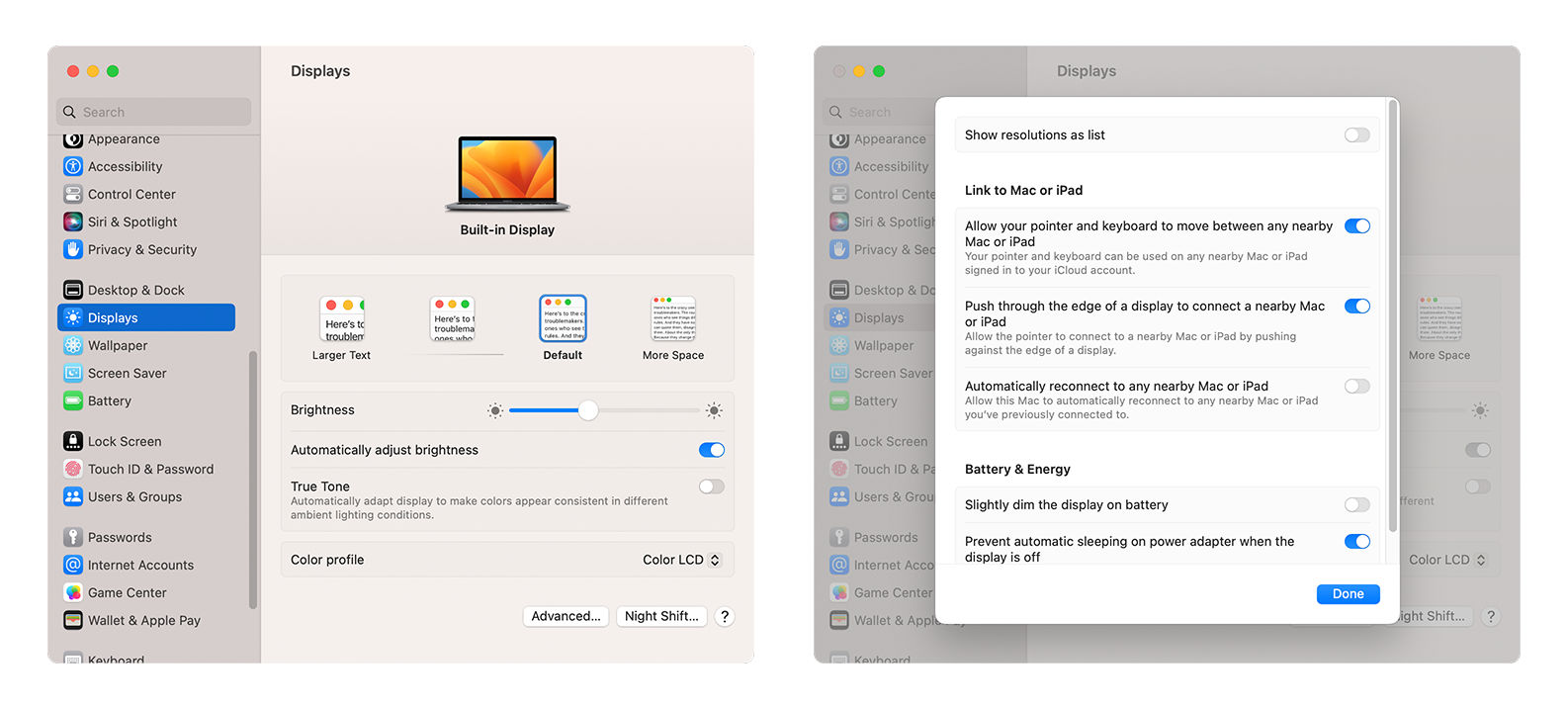1568x708 pixels.
Task: Click the Brightness slider in left window
Action: click(x=604, y=410)
